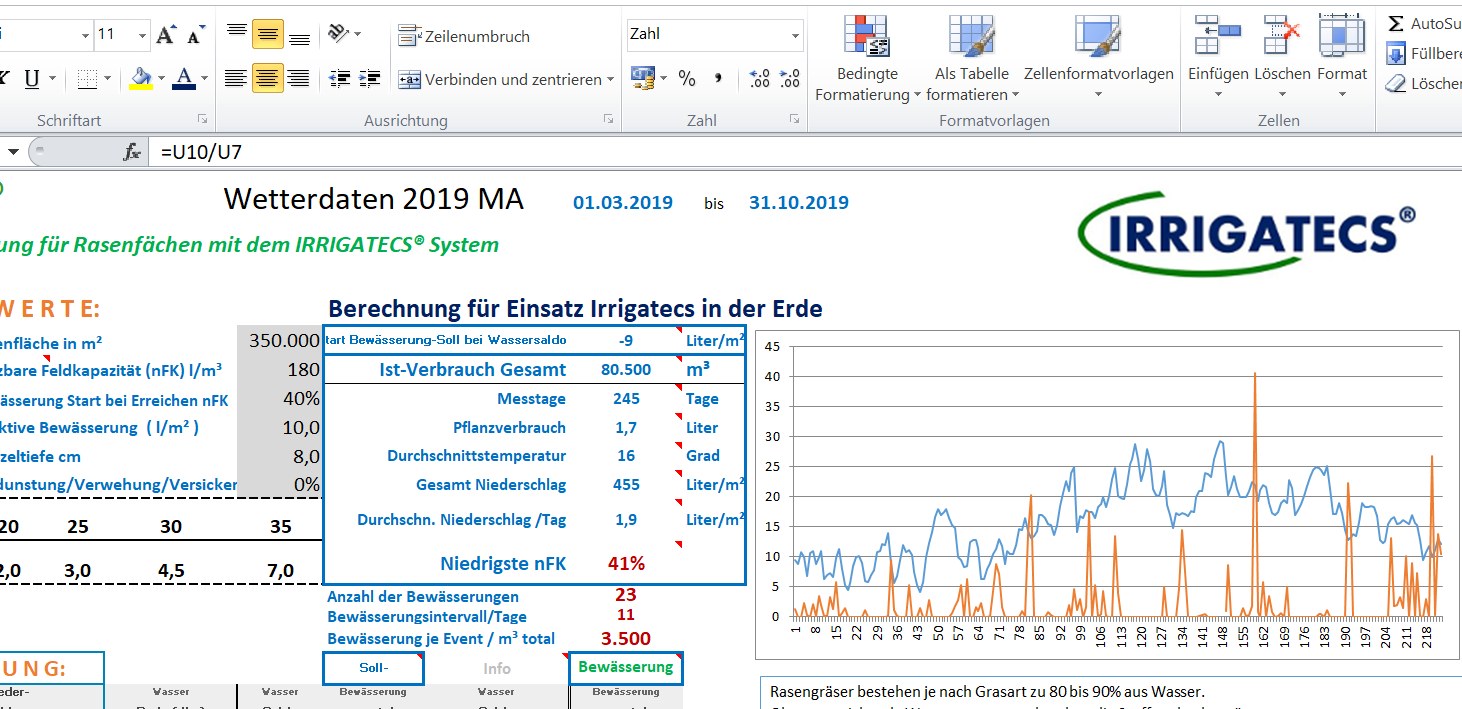The width and height of the screenshot is (1462, 709).
Task: Click the AutoSumme sigma icon
Action: tap(1396, 23)
